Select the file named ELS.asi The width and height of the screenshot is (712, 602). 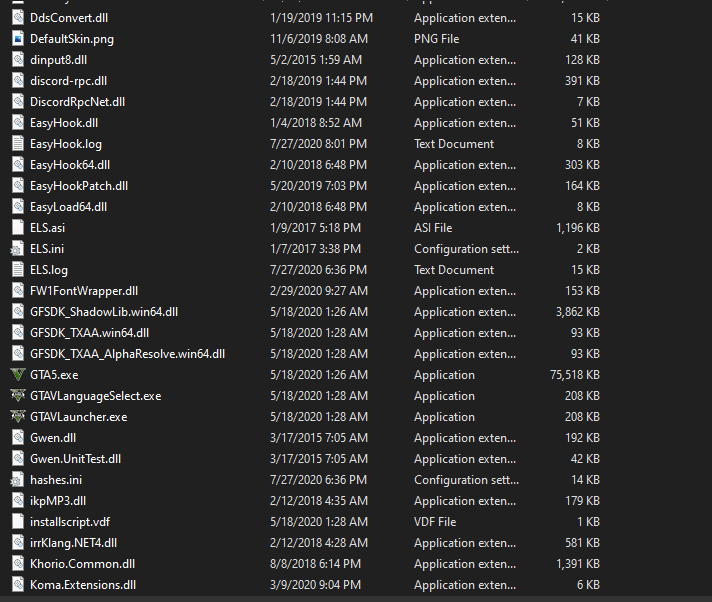pyautogui.click(x=47, y=228)
